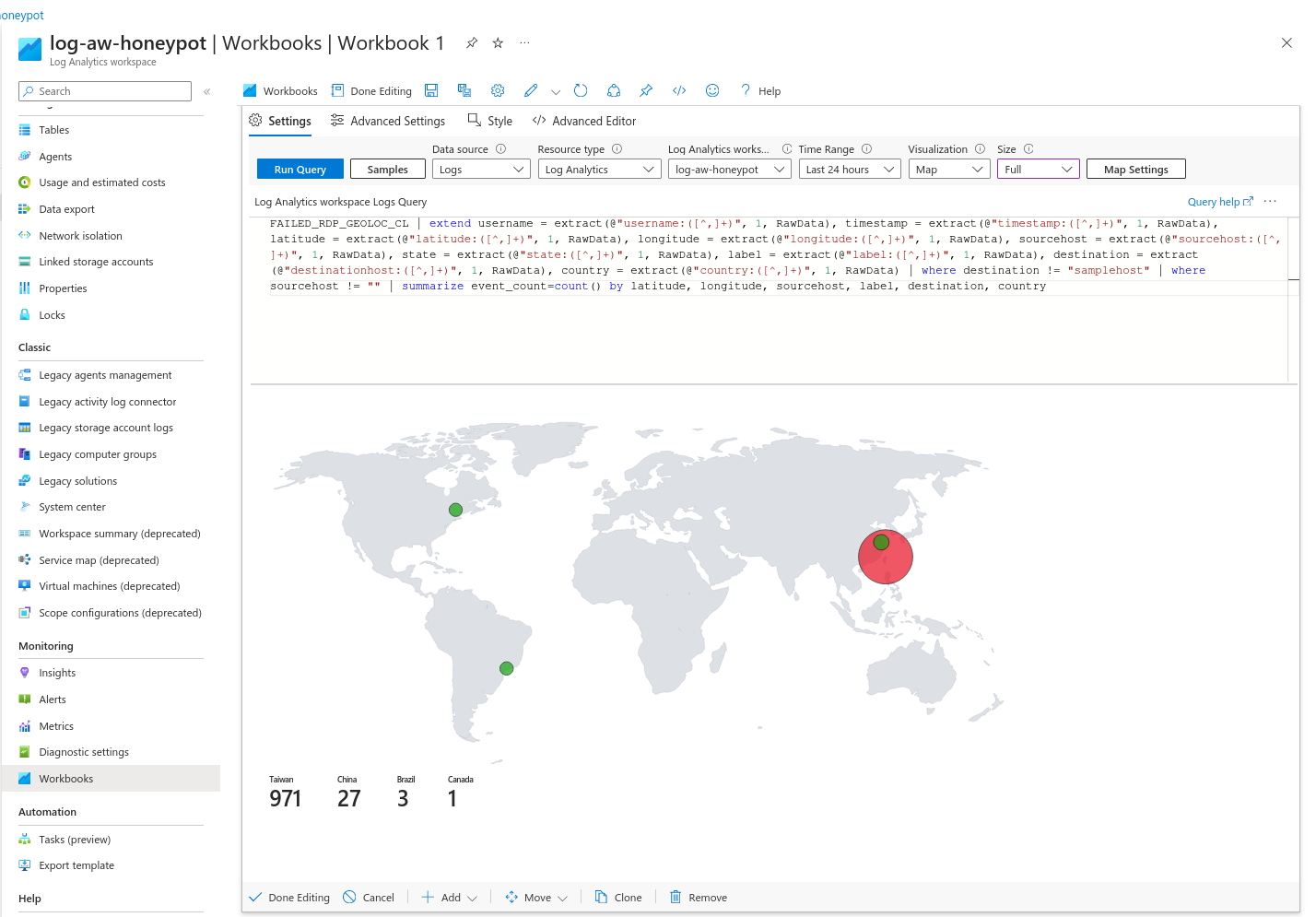Open the Query help link
Viewport: 1316px width, 917px height.
1220,202
